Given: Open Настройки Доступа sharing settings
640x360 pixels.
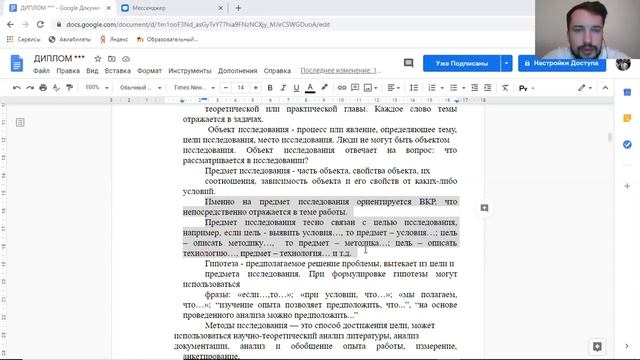Looking at the screenshot, I should click(x=562, y=63).
